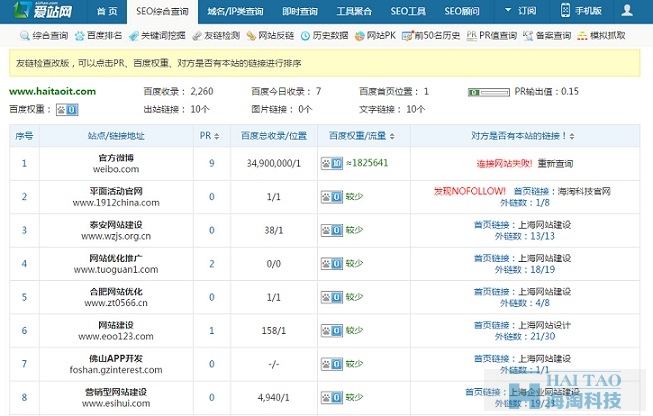Open www.zt0566.cn link

[x=116, y=303]
